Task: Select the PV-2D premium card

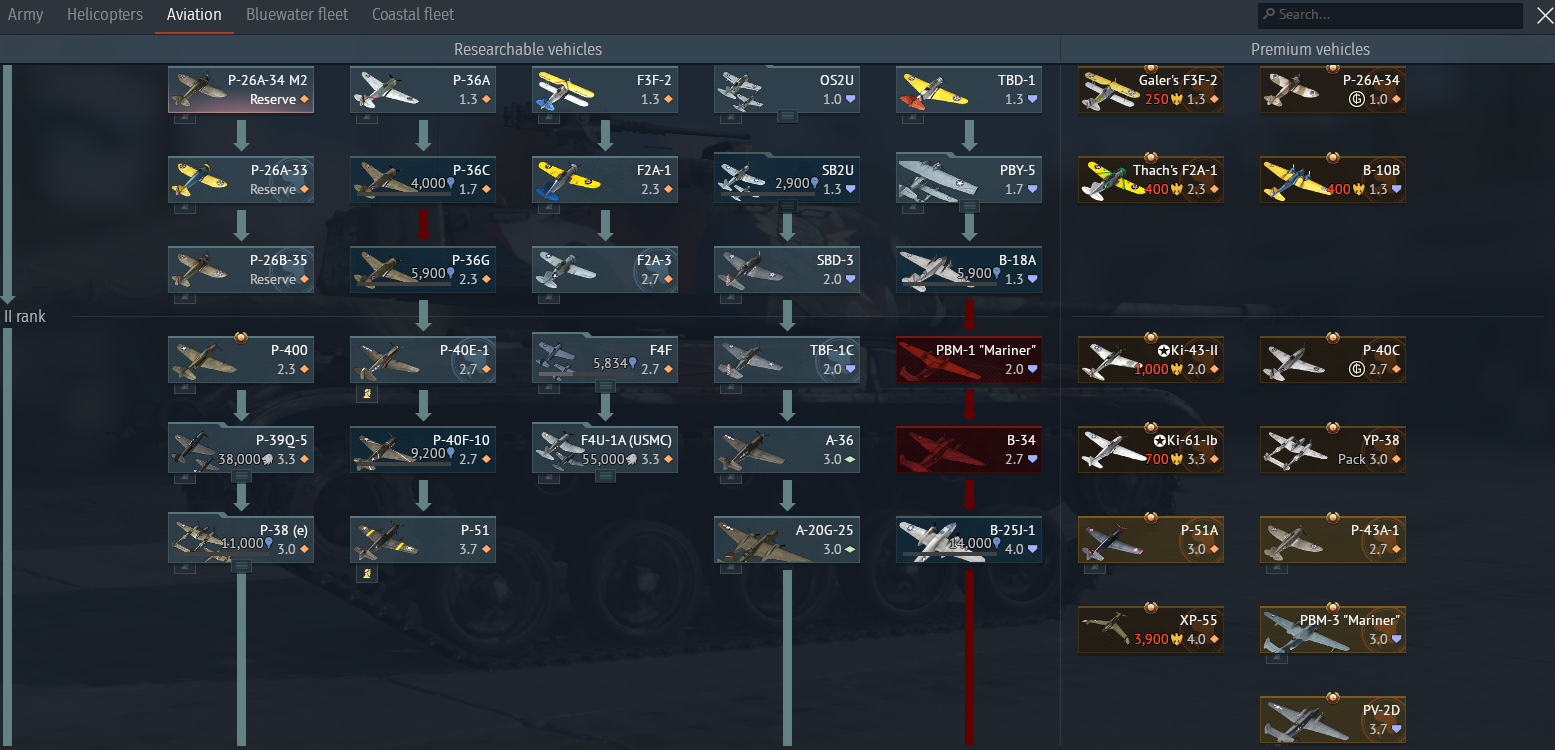Action: 1333,720
